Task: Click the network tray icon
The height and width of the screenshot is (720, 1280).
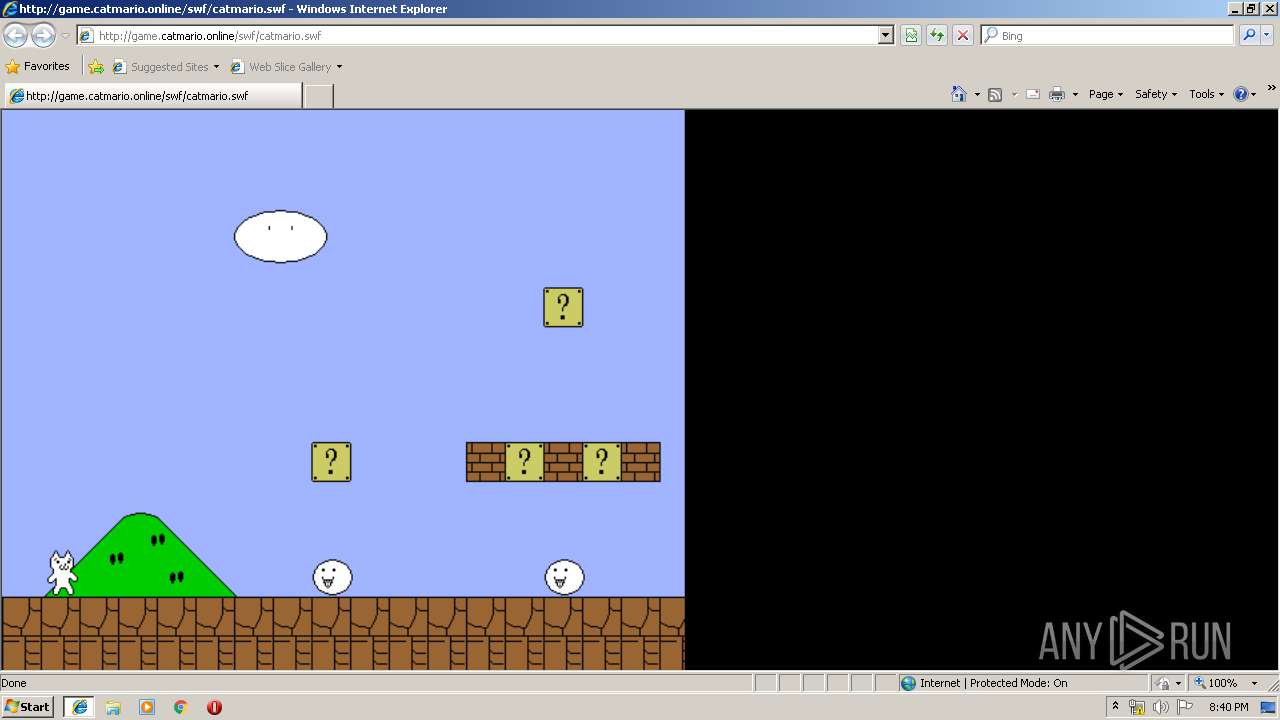Action: tap(1136, 707)
